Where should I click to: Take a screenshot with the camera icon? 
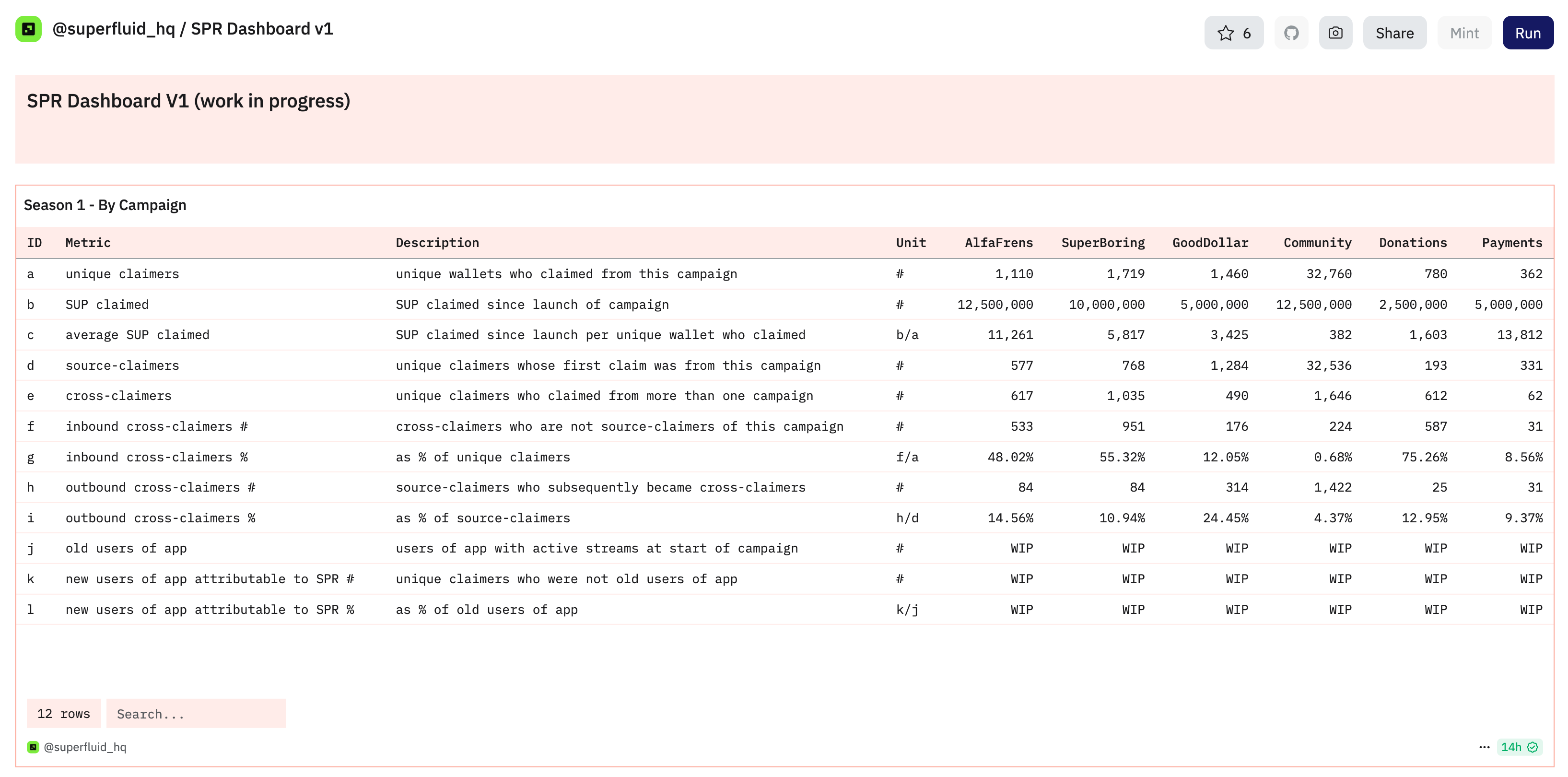coord(1335,33)
